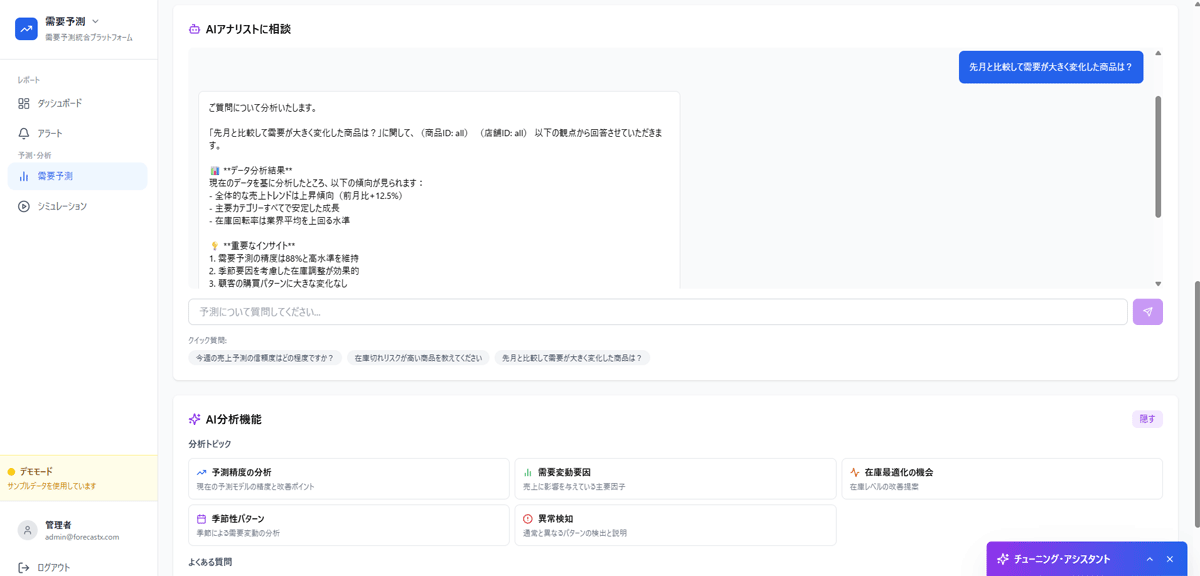Image resolution: width=1200 pixels, height=576 pixels.
Task: Open the 異常検知 topic card
Action: click(676, 525)
